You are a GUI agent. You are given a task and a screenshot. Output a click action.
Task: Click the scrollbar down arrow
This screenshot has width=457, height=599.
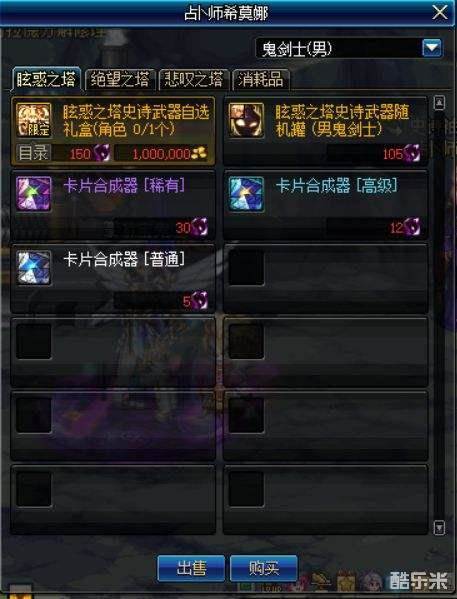439,528
